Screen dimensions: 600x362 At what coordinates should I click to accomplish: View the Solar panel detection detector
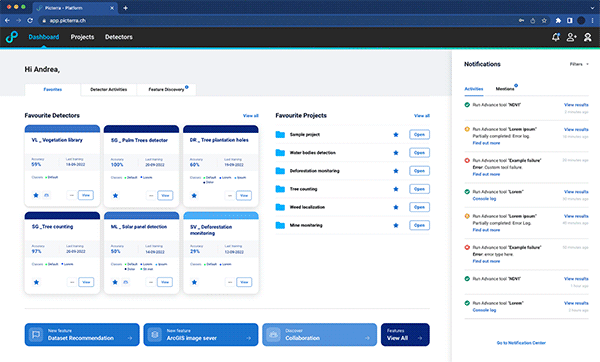click(165, 282)
